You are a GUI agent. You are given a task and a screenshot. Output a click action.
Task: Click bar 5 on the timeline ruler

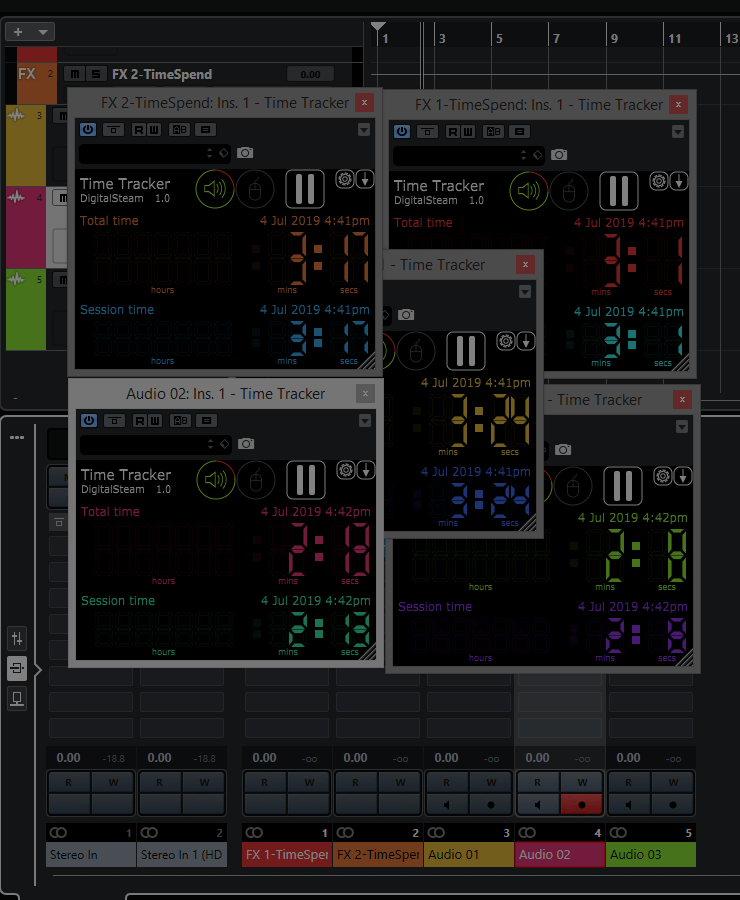499,38
